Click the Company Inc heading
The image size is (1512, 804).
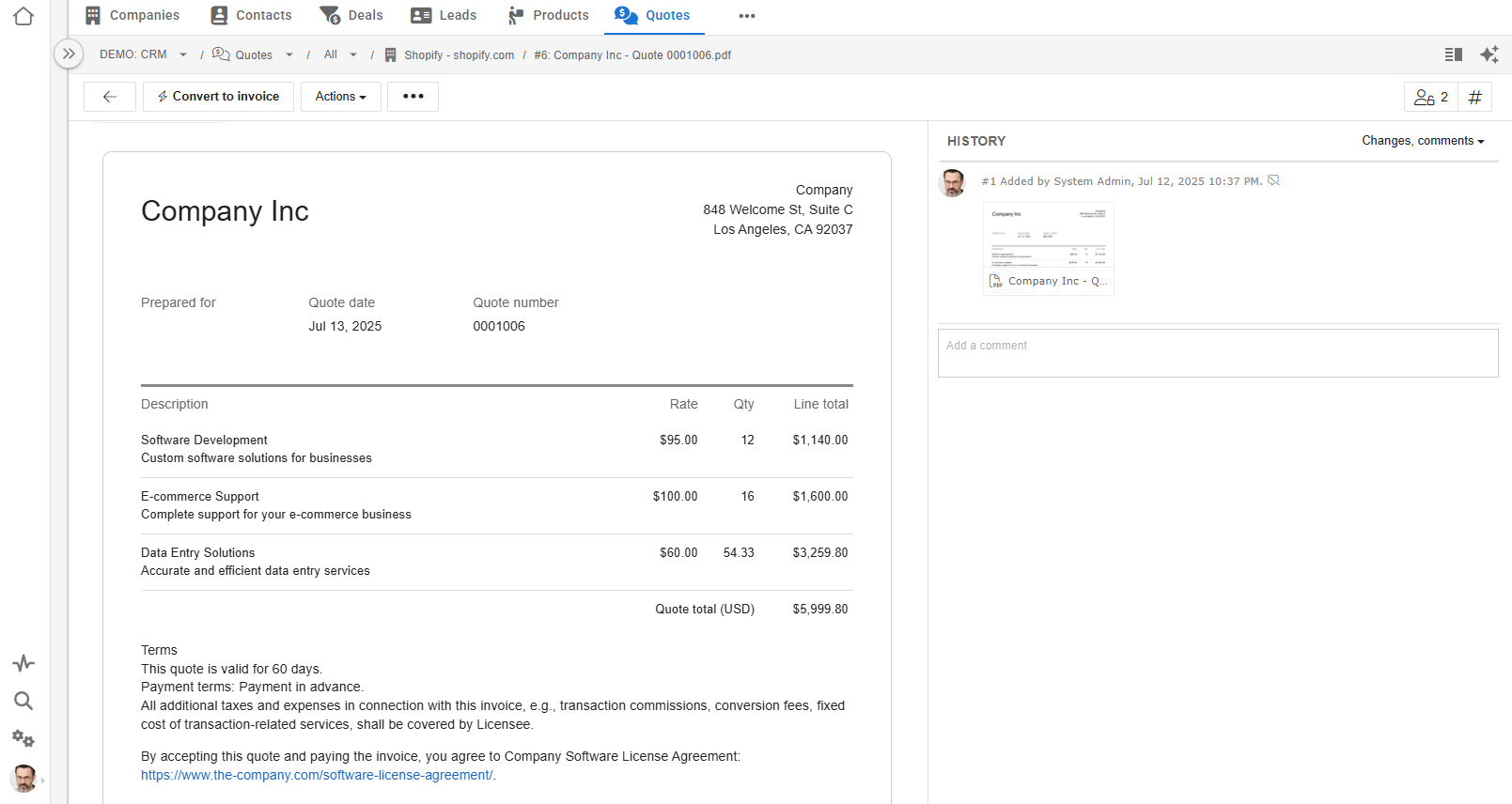225,211
